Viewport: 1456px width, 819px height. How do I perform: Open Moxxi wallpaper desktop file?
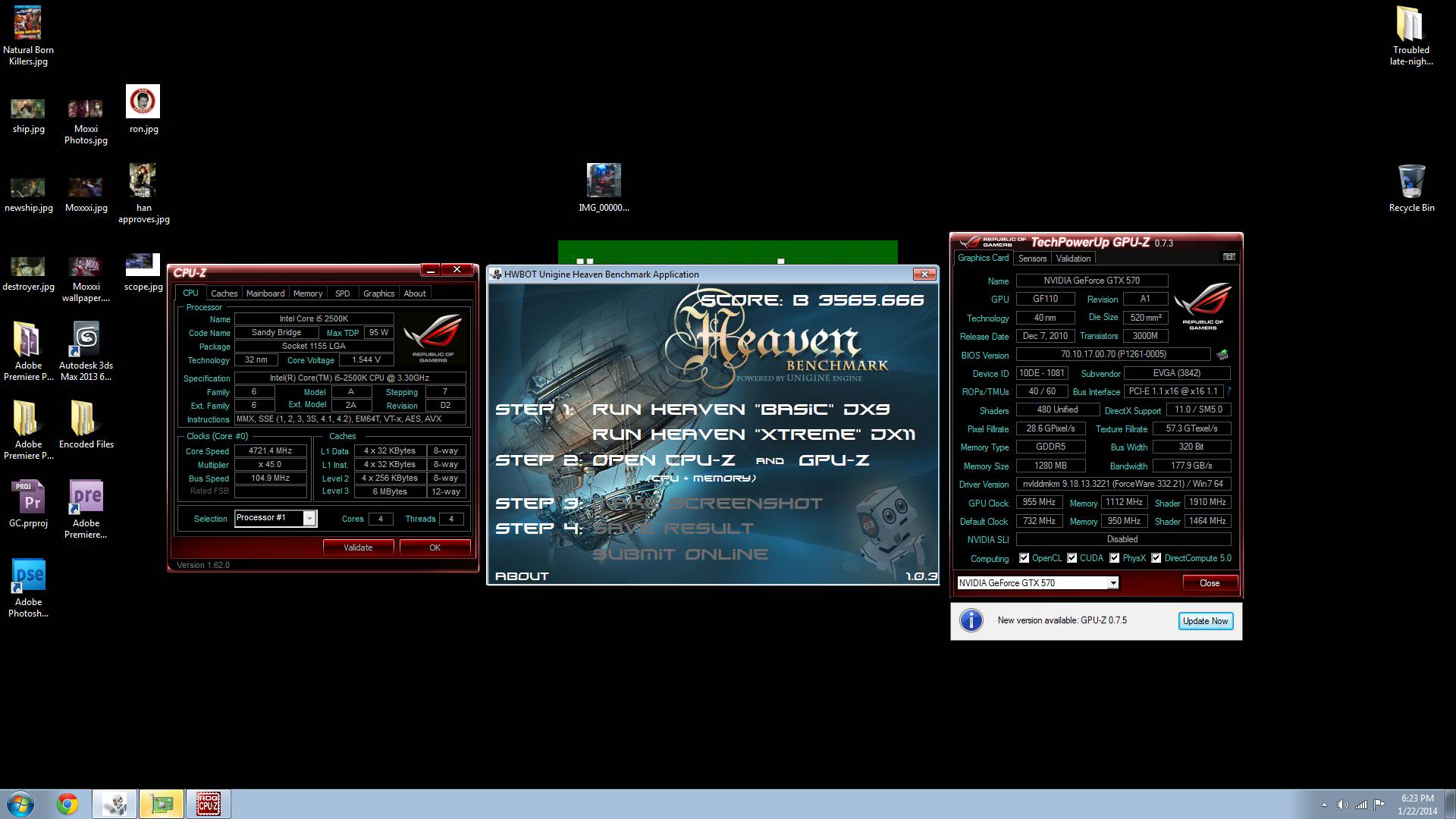[x=86, y=278]
